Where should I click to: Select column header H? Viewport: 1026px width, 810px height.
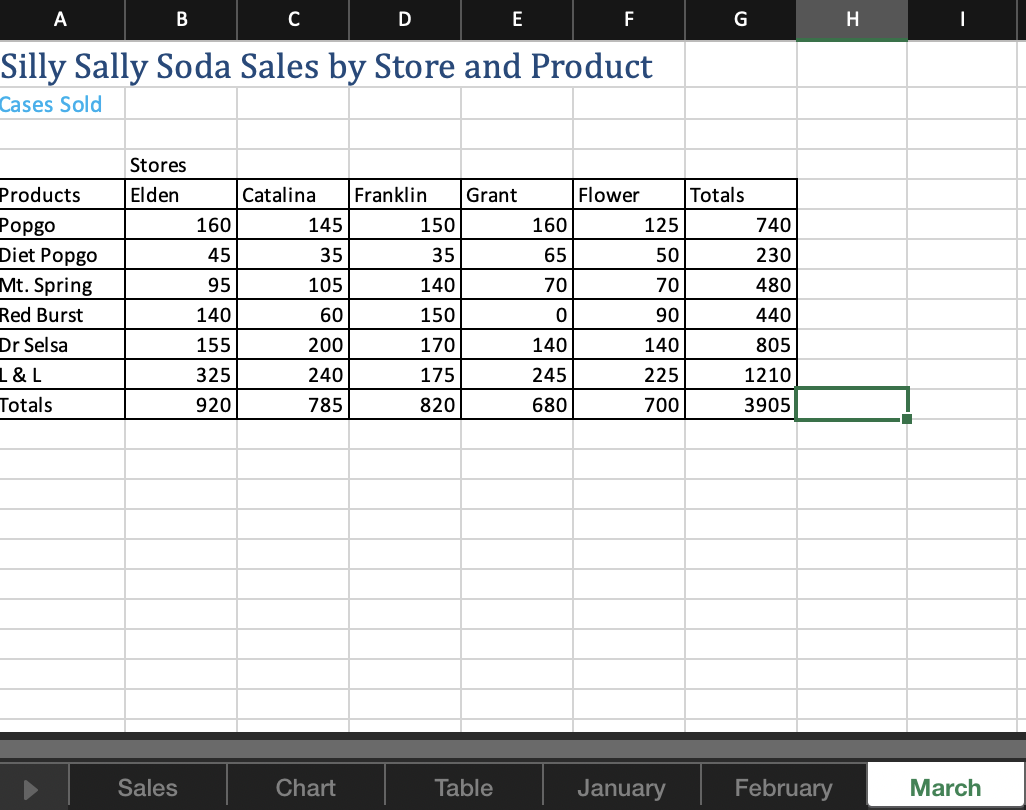(x=851, y=19)
